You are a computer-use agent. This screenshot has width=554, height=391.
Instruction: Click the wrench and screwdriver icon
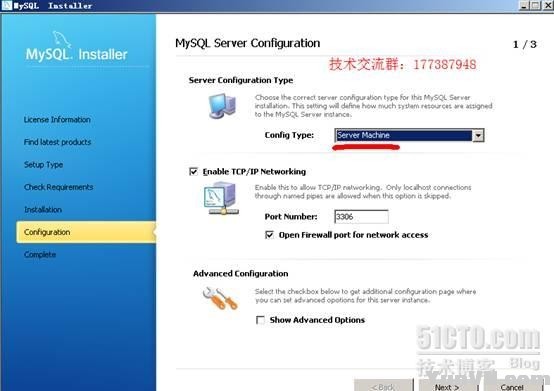click(x=220, y=298)
